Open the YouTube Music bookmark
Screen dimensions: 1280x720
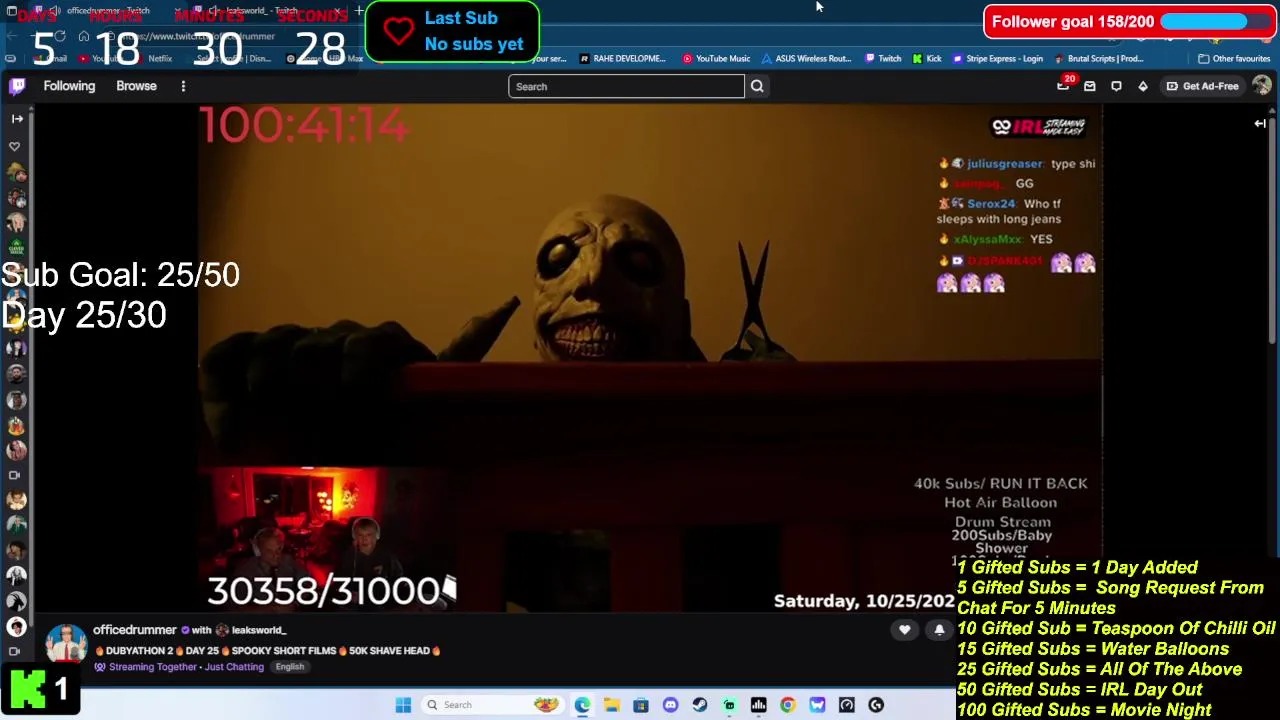coord(716,59)
